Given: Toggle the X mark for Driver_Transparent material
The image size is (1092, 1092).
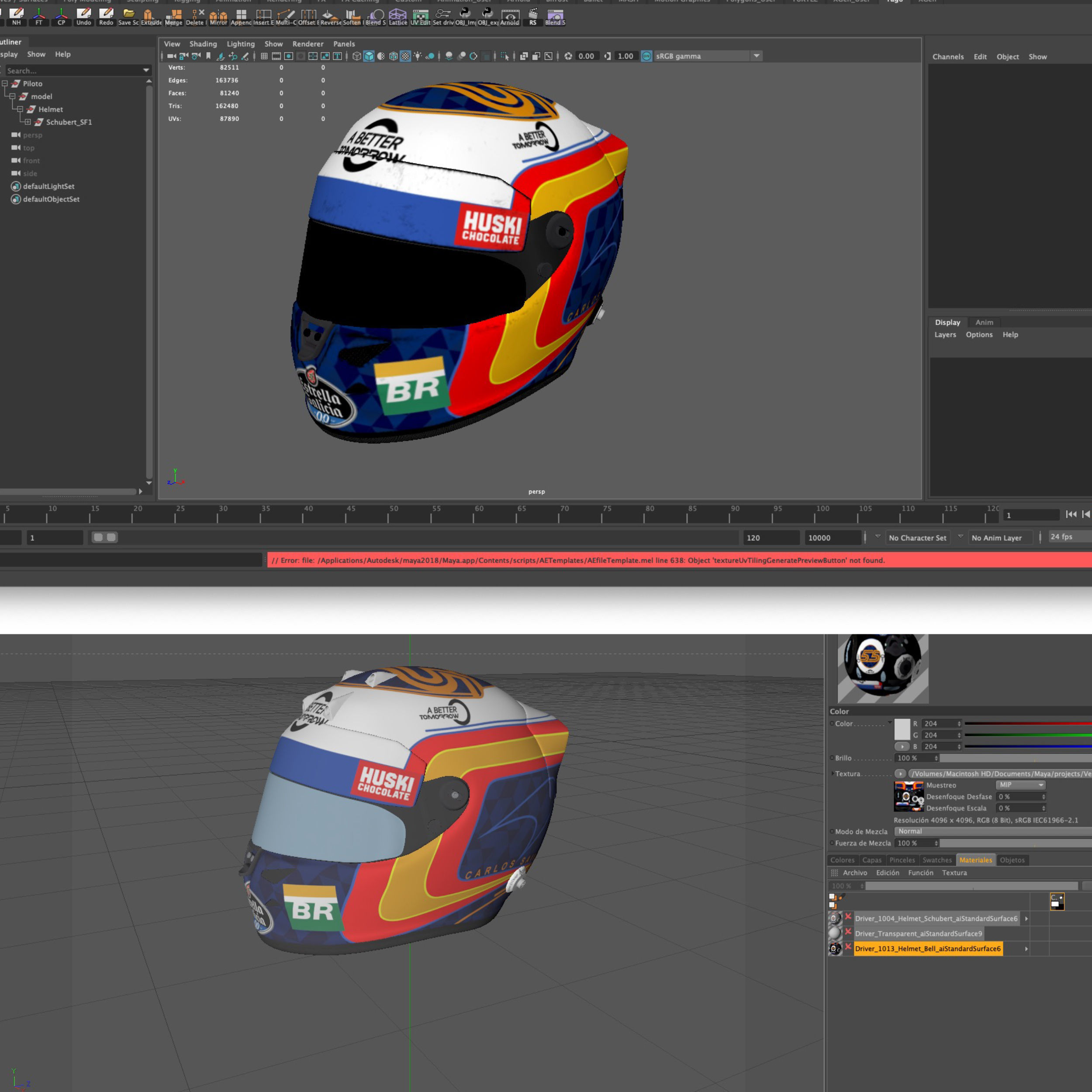Looking at the screenshot, I should [848, 932].
